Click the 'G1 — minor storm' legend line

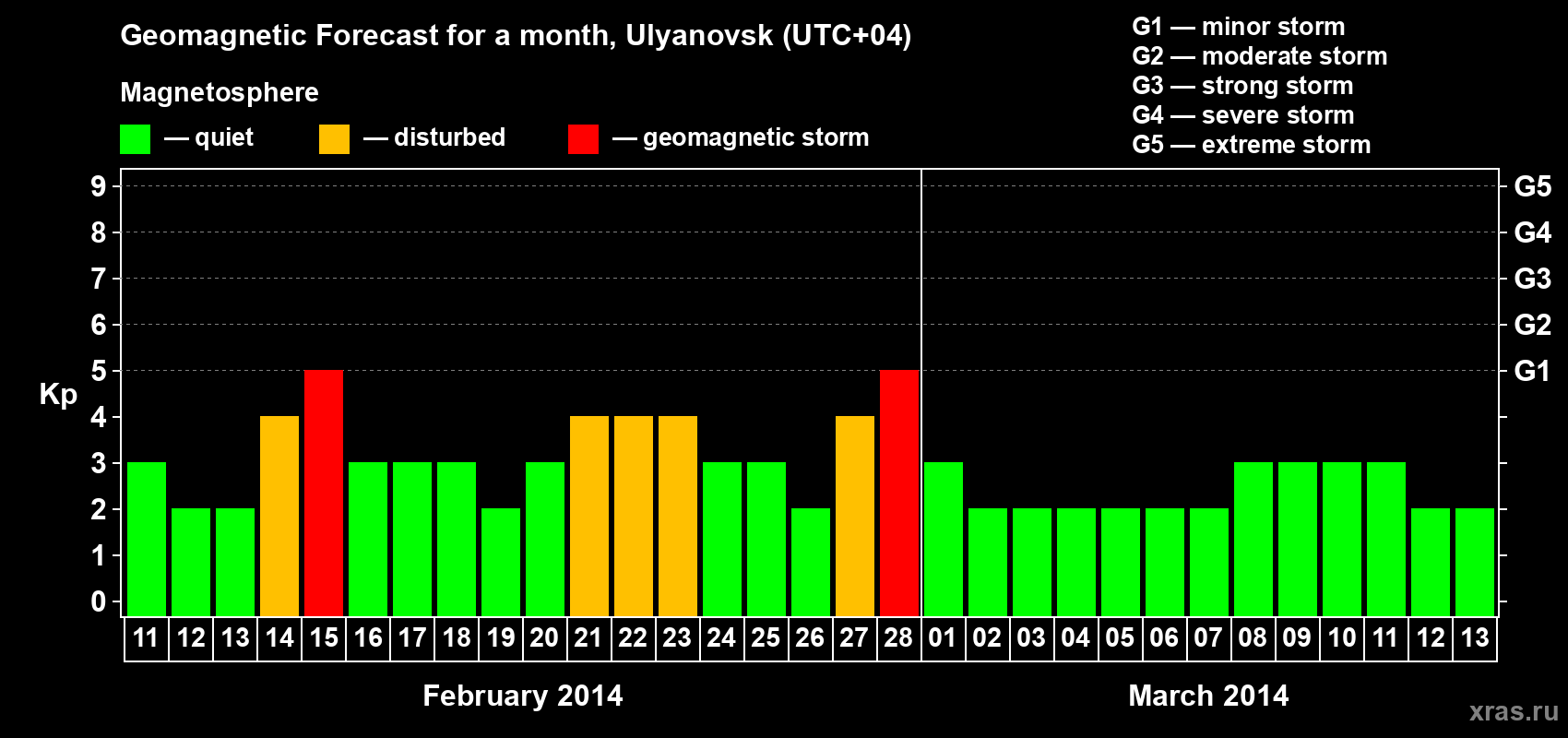pyautogui.click(x=1239, y=27)
